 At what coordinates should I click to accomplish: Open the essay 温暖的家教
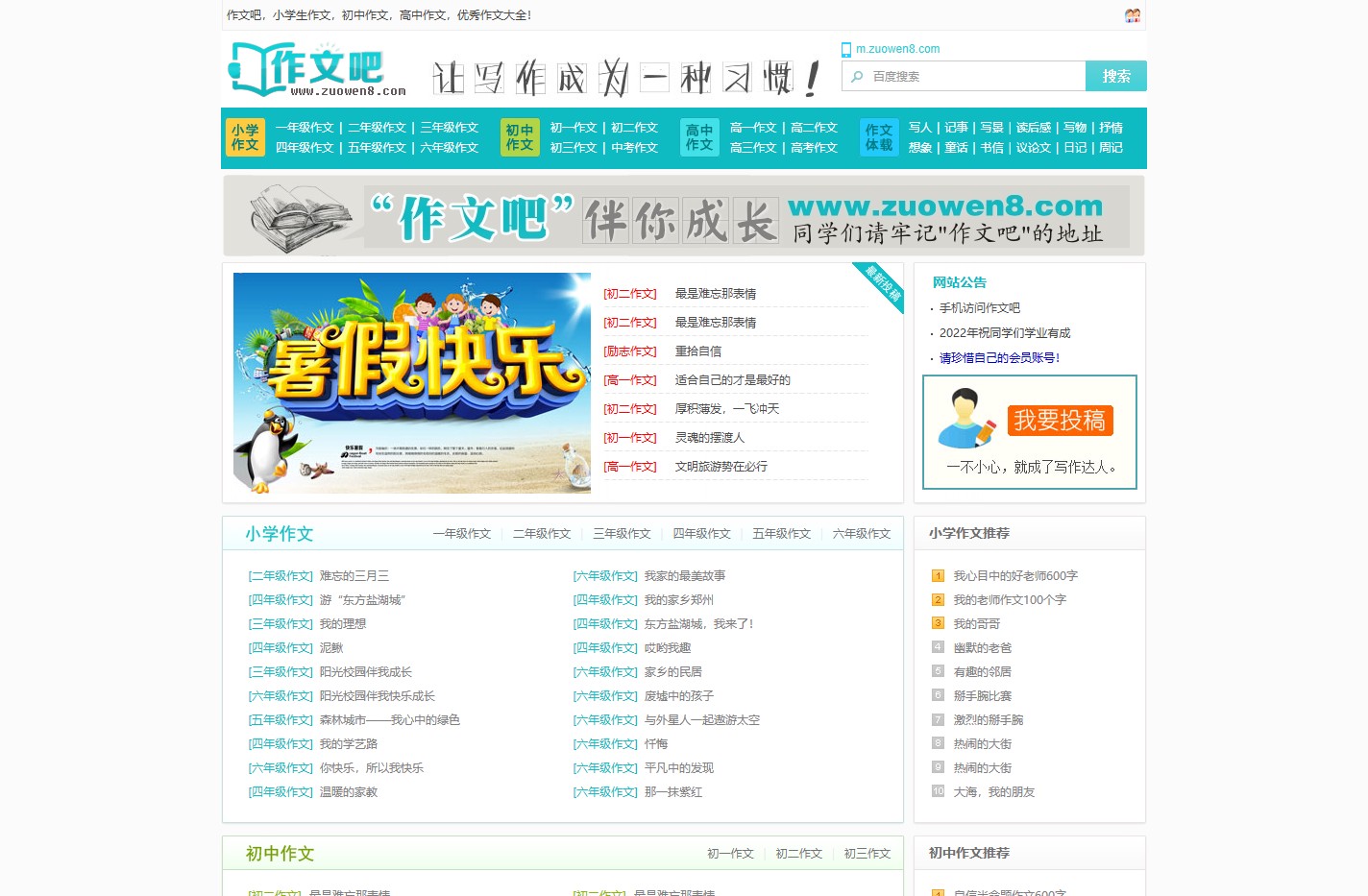tap(349, 792)
